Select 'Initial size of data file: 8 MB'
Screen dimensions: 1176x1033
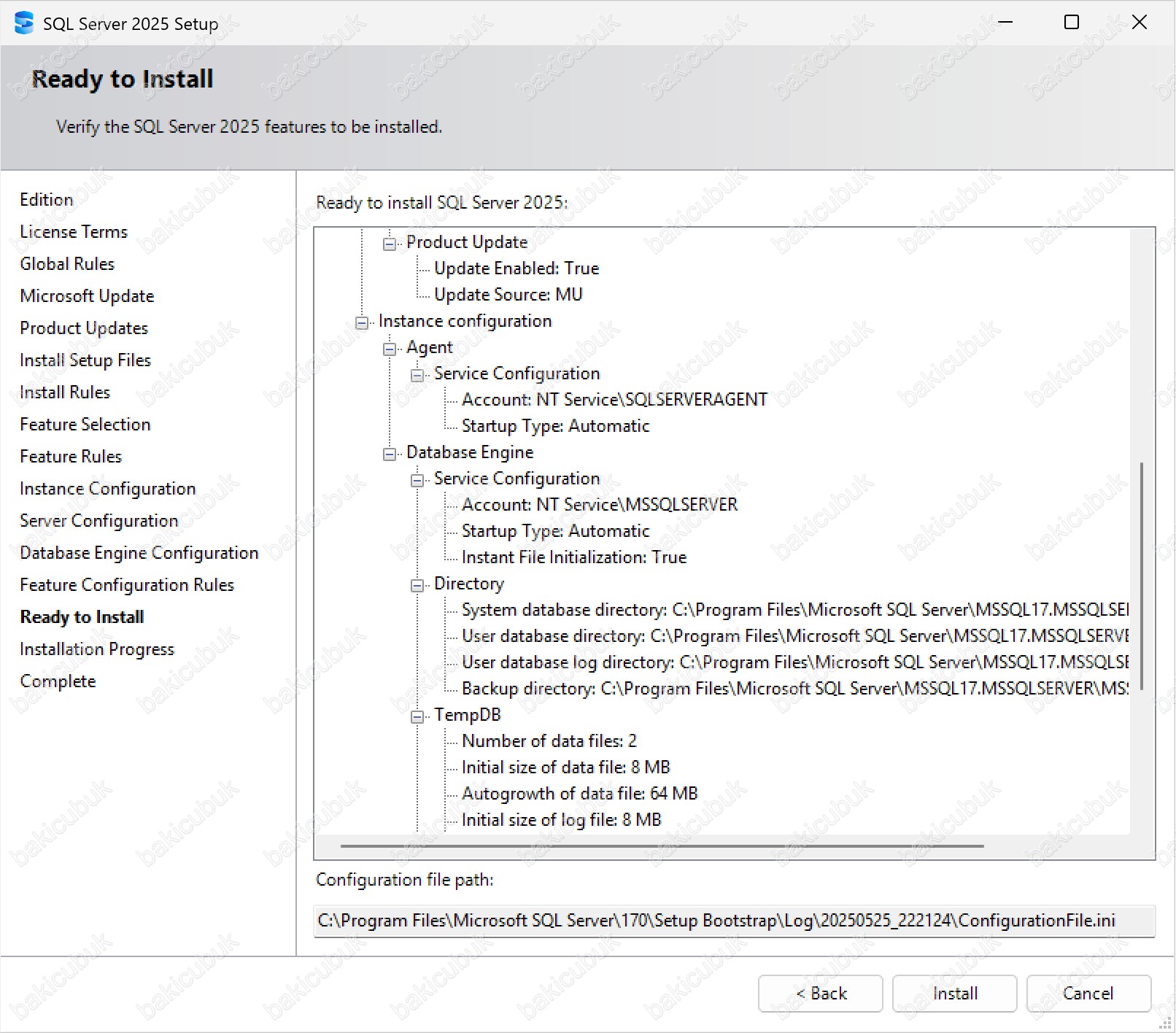[566, 767]
